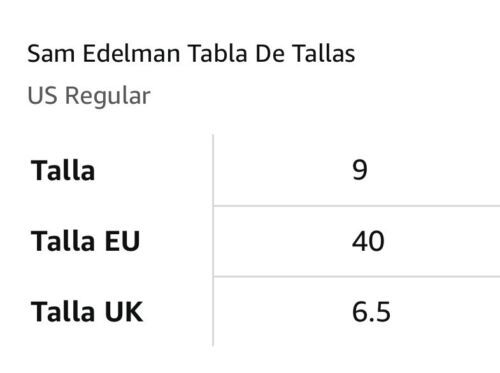Click the vertical divider beside the row headers
The width and height of the screenshot is (500, 373).
(x=213, y=240)
